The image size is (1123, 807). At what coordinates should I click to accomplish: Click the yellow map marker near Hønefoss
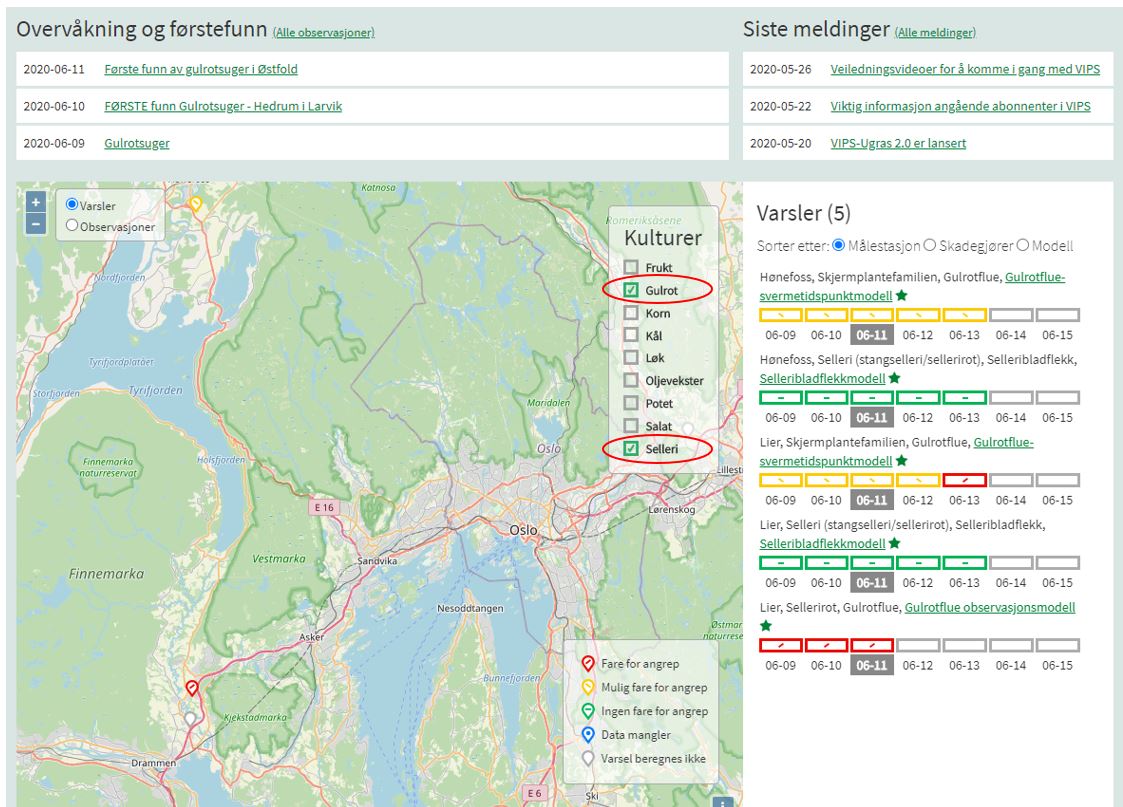coord(196,204)
